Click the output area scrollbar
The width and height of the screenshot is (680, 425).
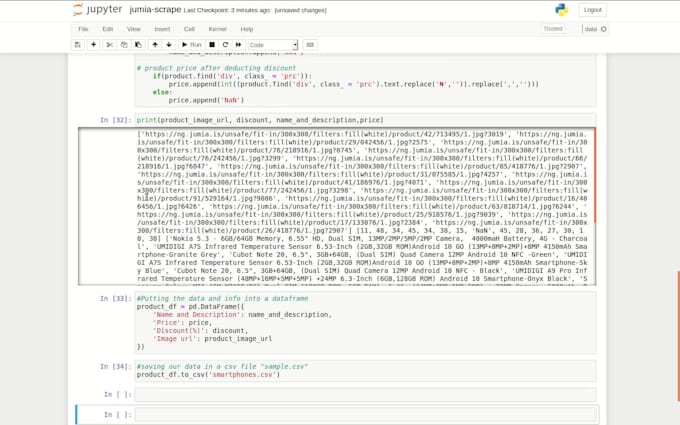click(x=595, y=176)
